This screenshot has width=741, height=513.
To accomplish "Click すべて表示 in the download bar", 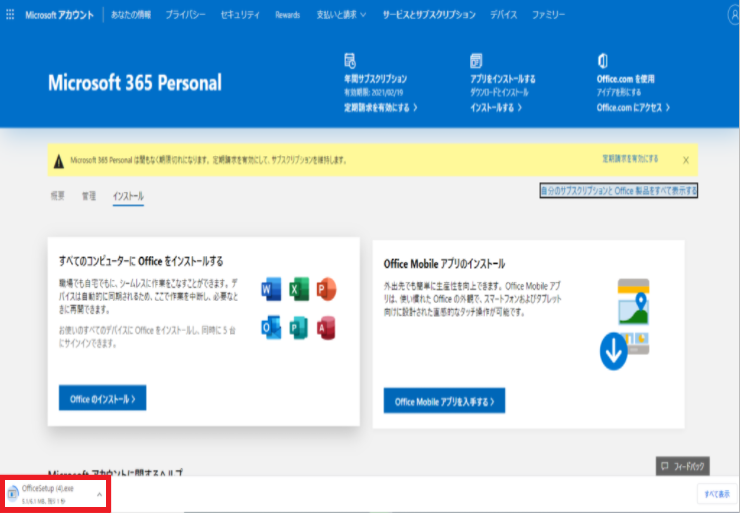I will pos(716,494).
